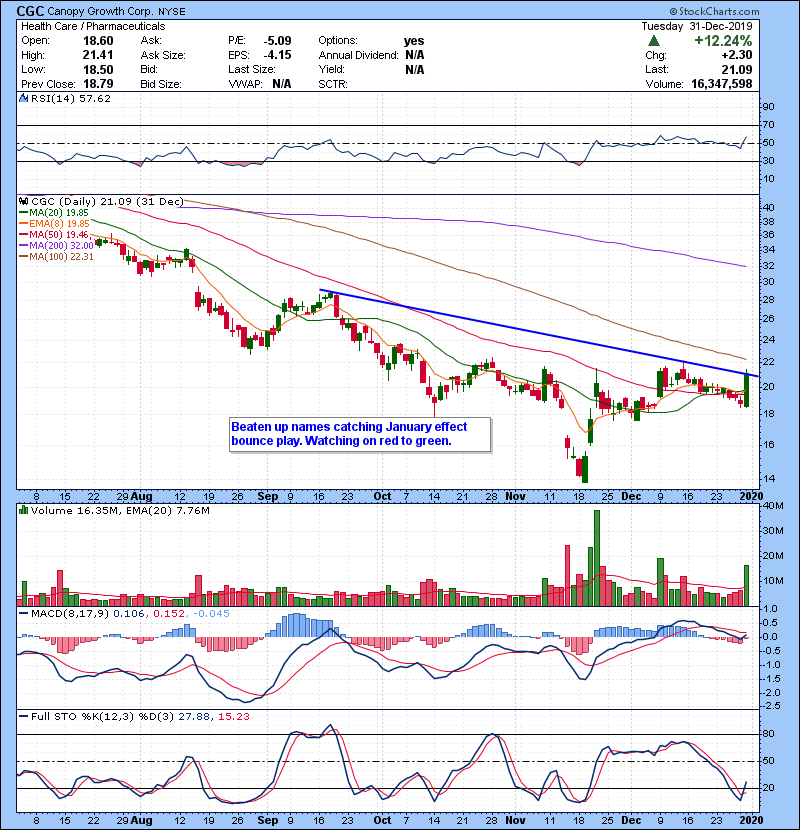Image resolution: width=800 pixels, height=830 pixels.
Task: Click the MA(200) 32.00 legend entry
Action: [x=56, y=246]
